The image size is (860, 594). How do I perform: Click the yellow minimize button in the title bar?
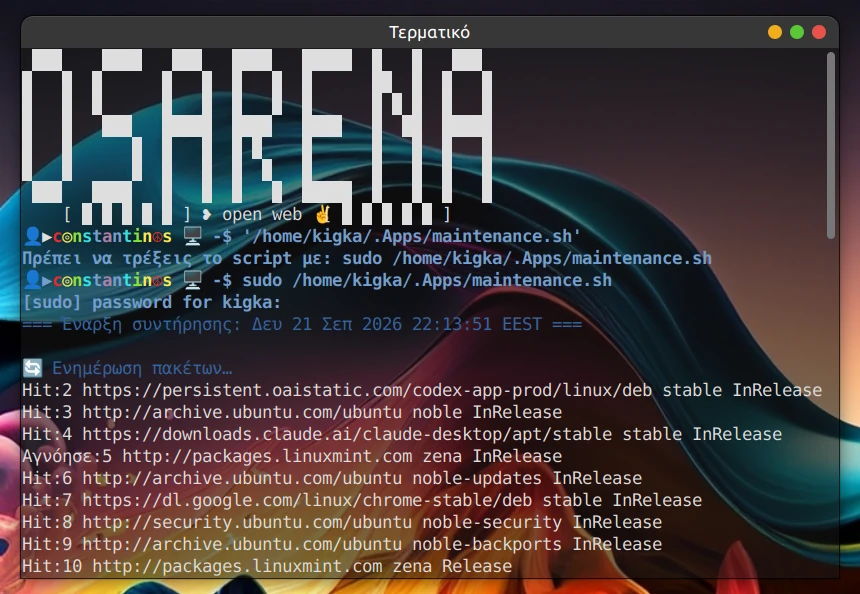point(774,32)
